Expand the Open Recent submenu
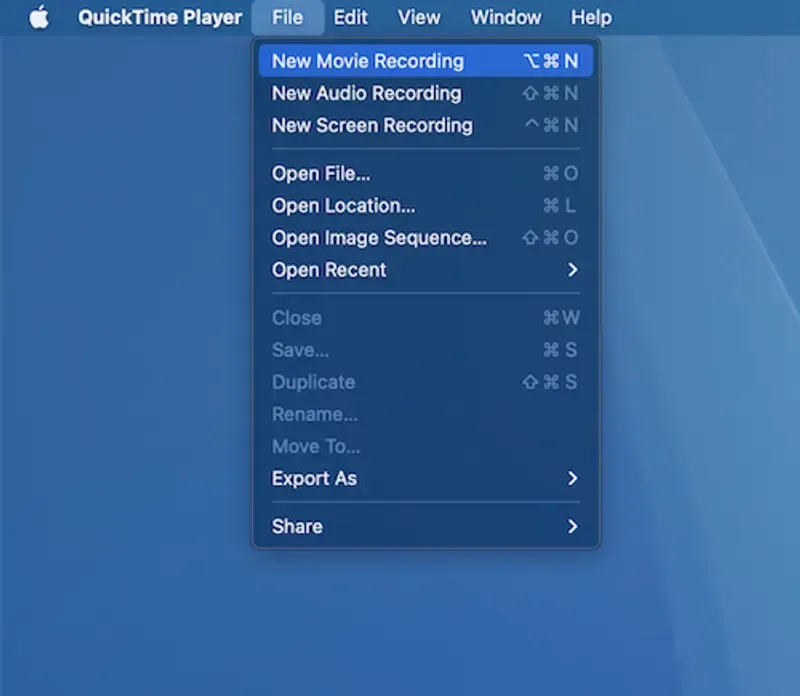This screenshot has height=696, width=800. pyautogui.click(x=426, y=270)
